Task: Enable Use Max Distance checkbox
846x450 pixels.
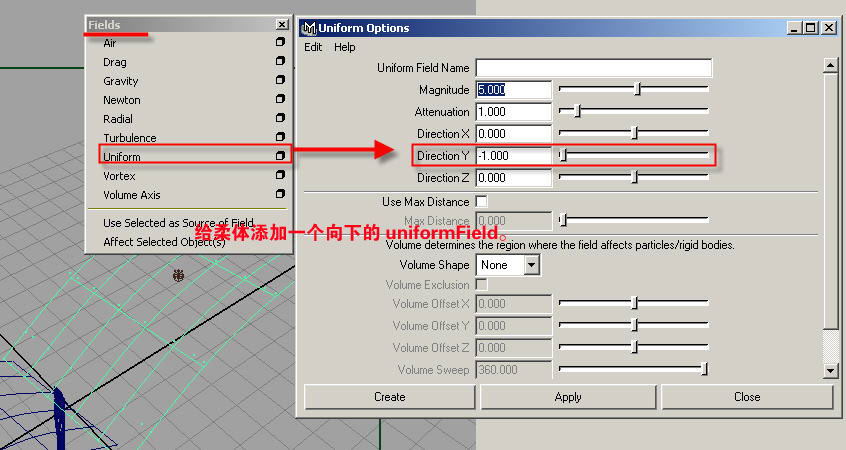Action: (481, 201)
